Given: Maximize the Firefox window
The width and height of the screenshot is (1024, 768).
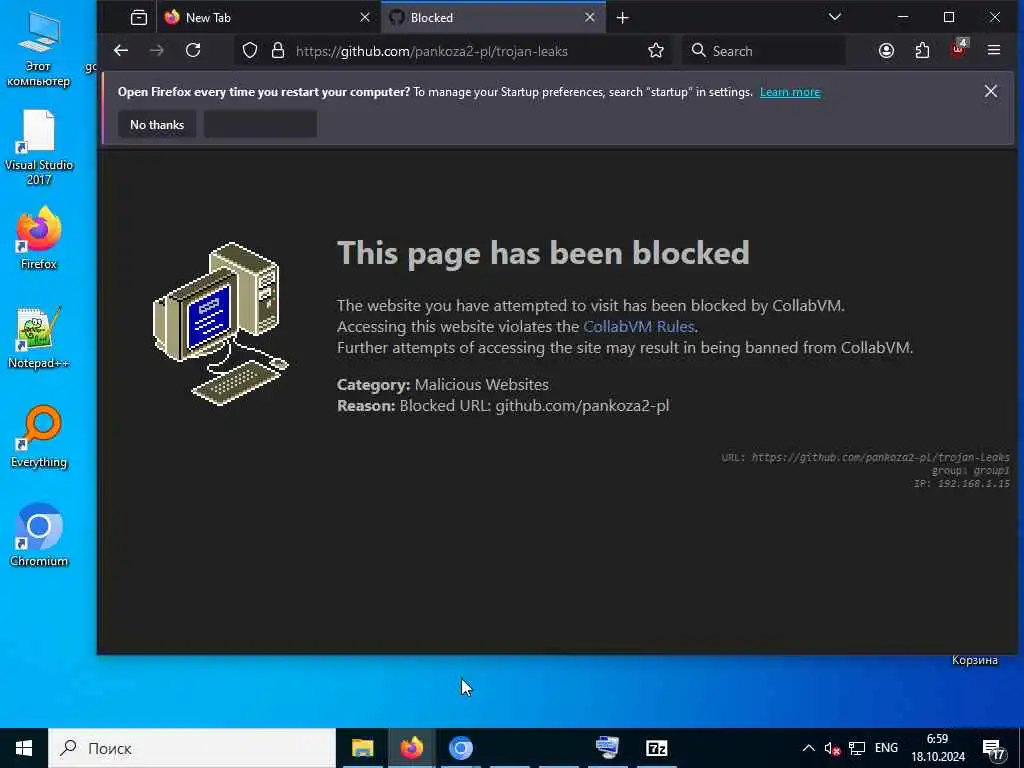Looking at the screenshot, I should (949, 18).
